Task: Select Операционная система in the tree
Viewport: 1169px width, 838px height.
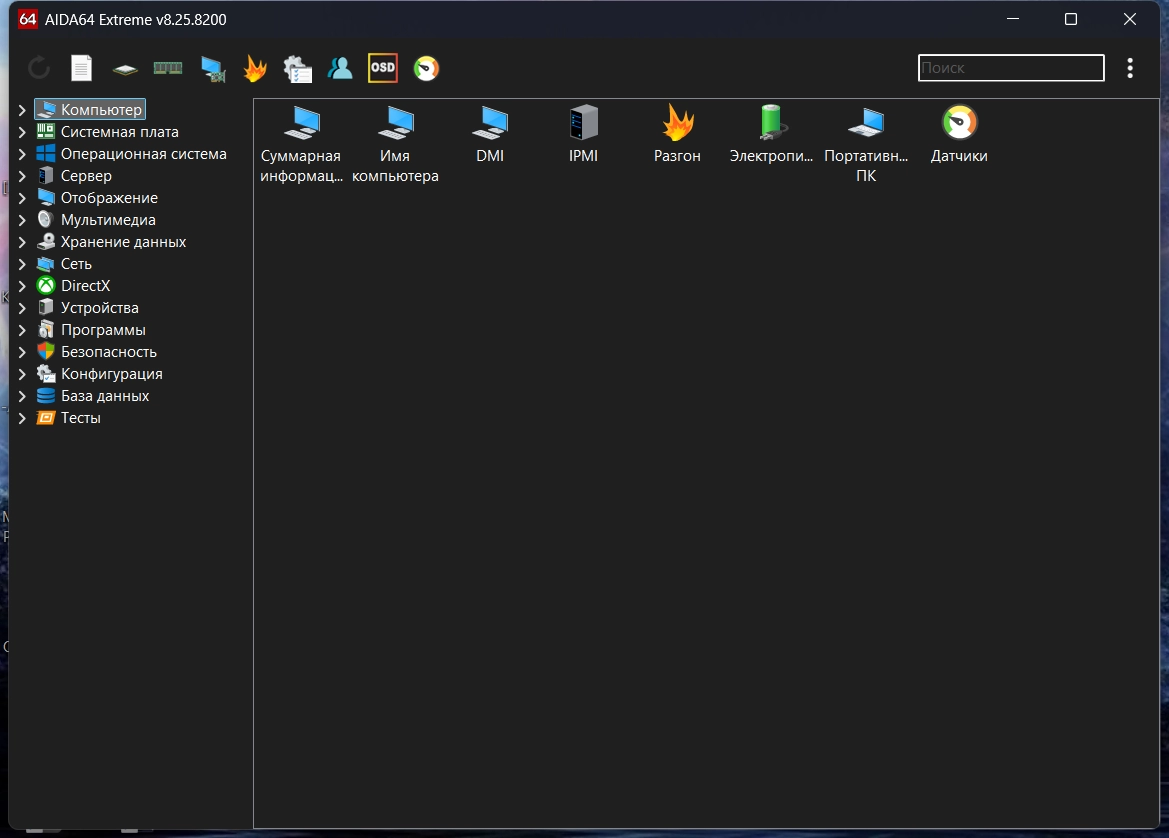Action: 143,154
